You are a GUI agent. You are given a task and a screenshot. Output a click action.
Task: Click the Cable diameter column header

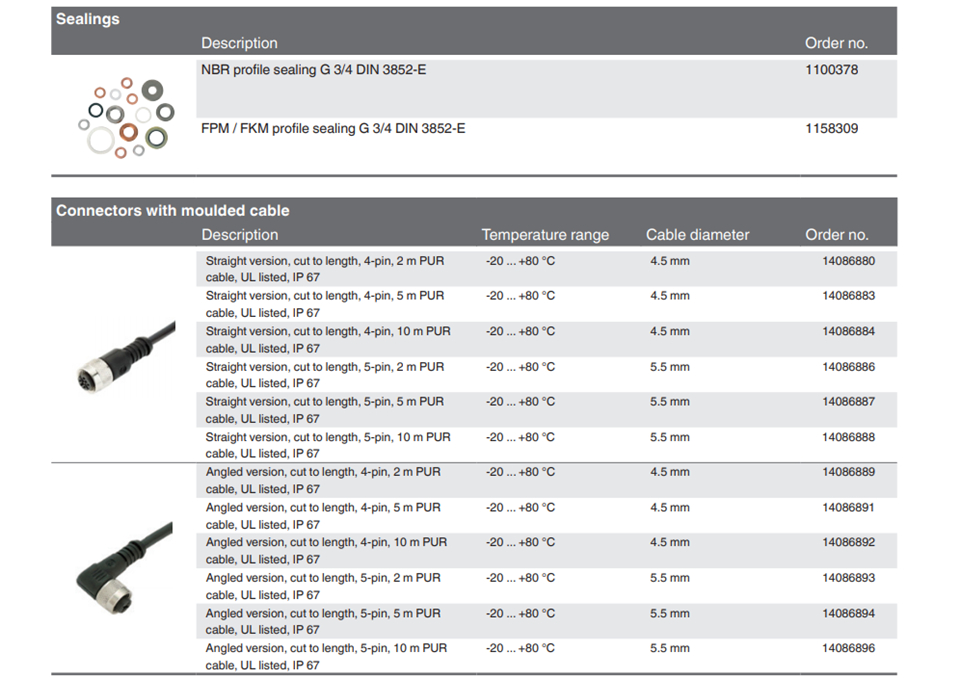[697, 235]
